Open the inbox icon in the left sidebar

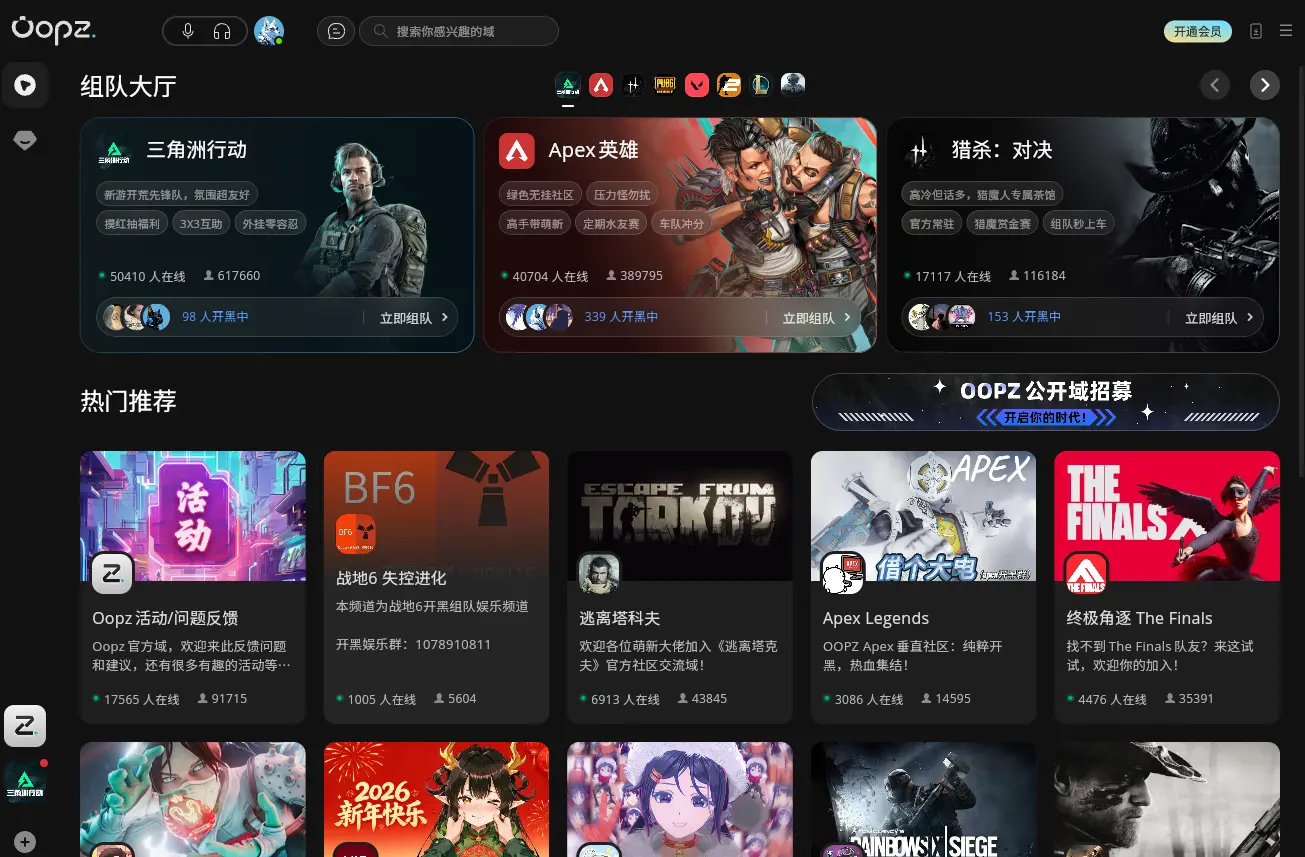click(x=25, y=140)
